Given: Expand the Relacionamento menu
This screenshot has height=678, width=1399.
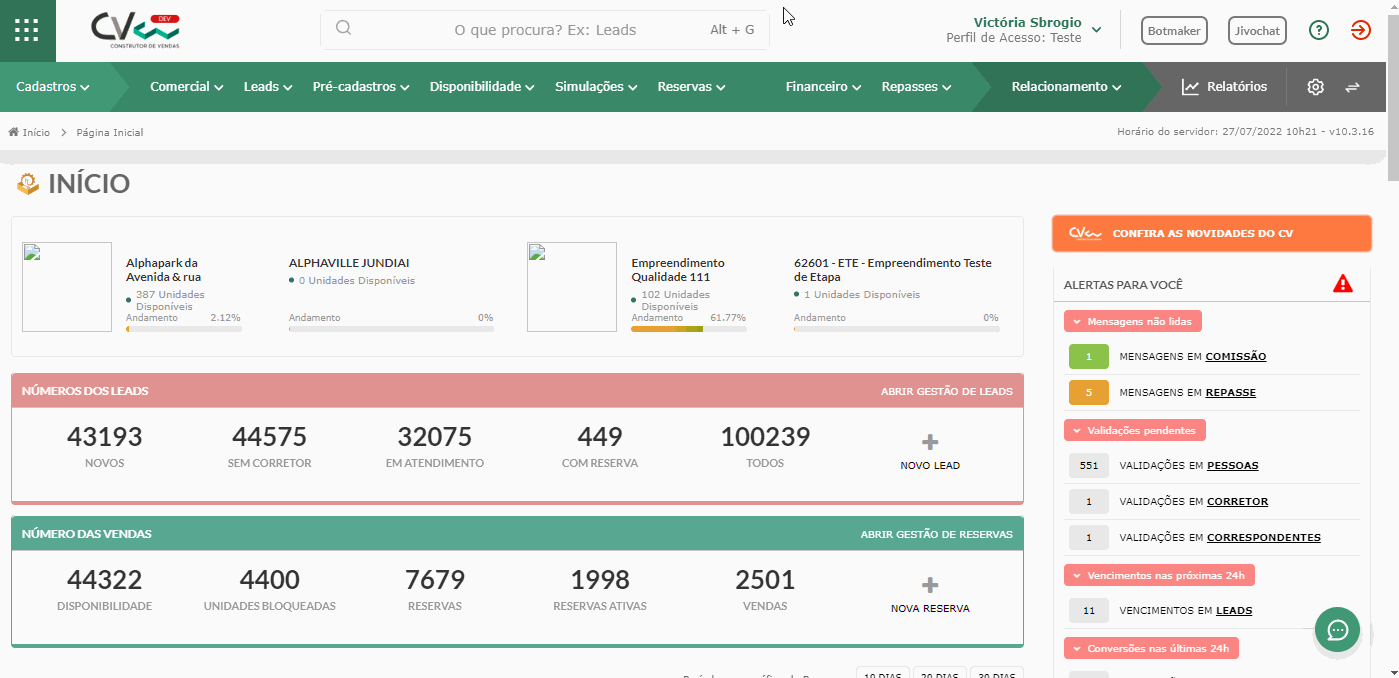Looking at the screenshot, I should click(1066, 87).
